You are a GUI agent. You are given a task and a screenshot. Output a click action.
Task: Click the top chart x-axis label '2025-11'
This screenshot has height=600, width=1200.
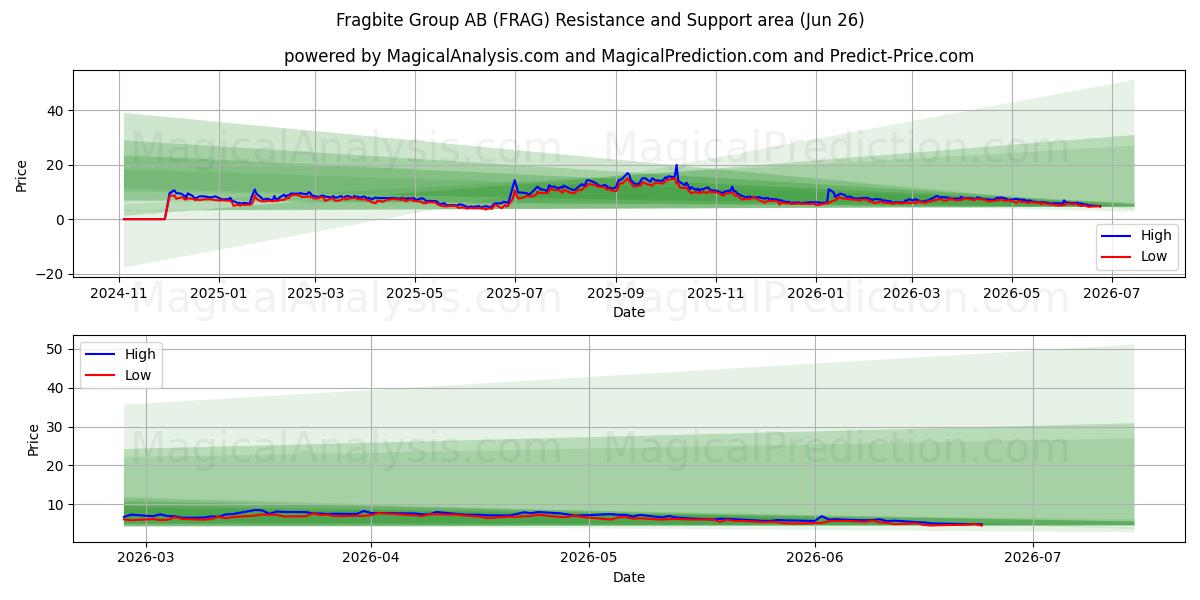pos(715,293)
